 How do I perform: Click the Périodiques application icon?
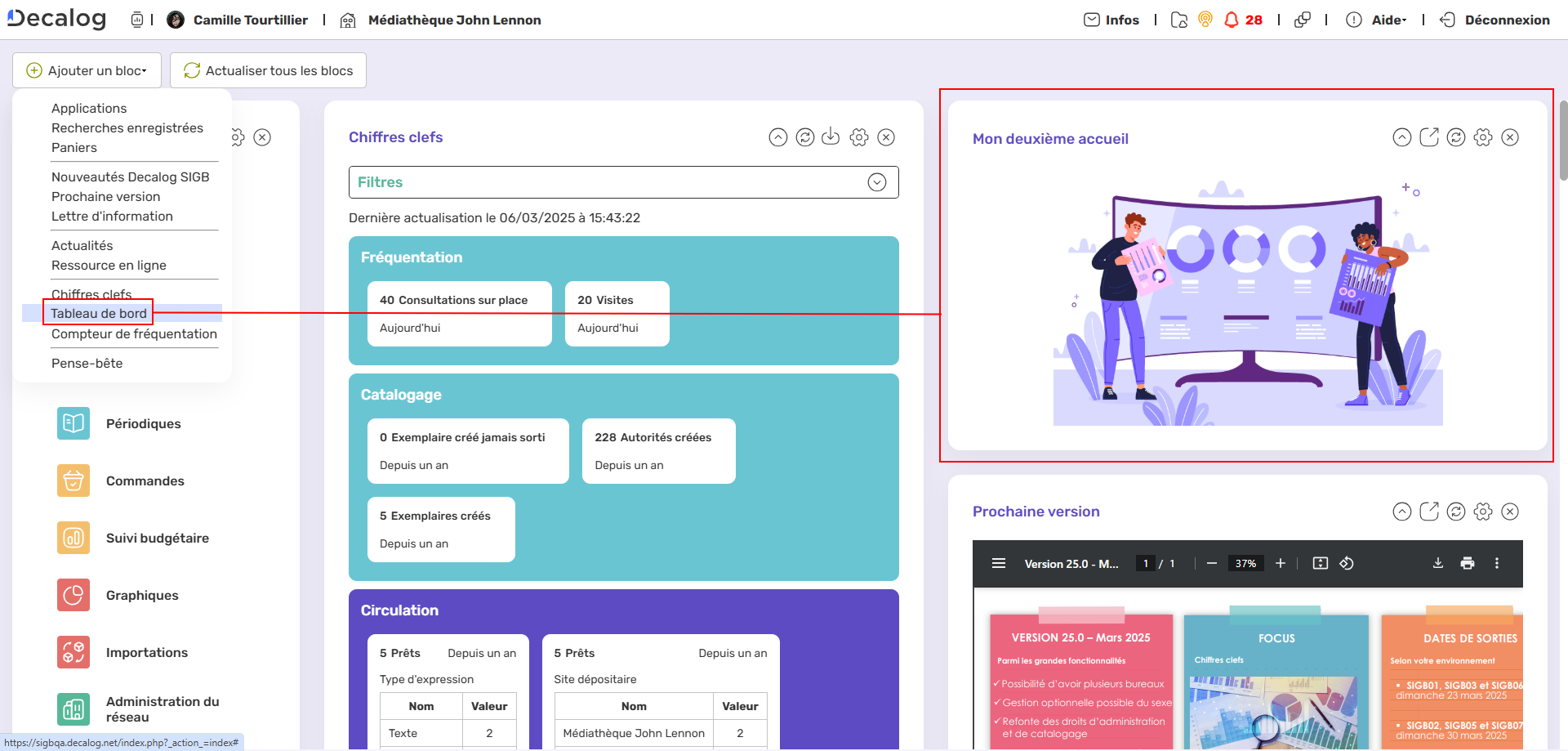[x=73, y=423]
